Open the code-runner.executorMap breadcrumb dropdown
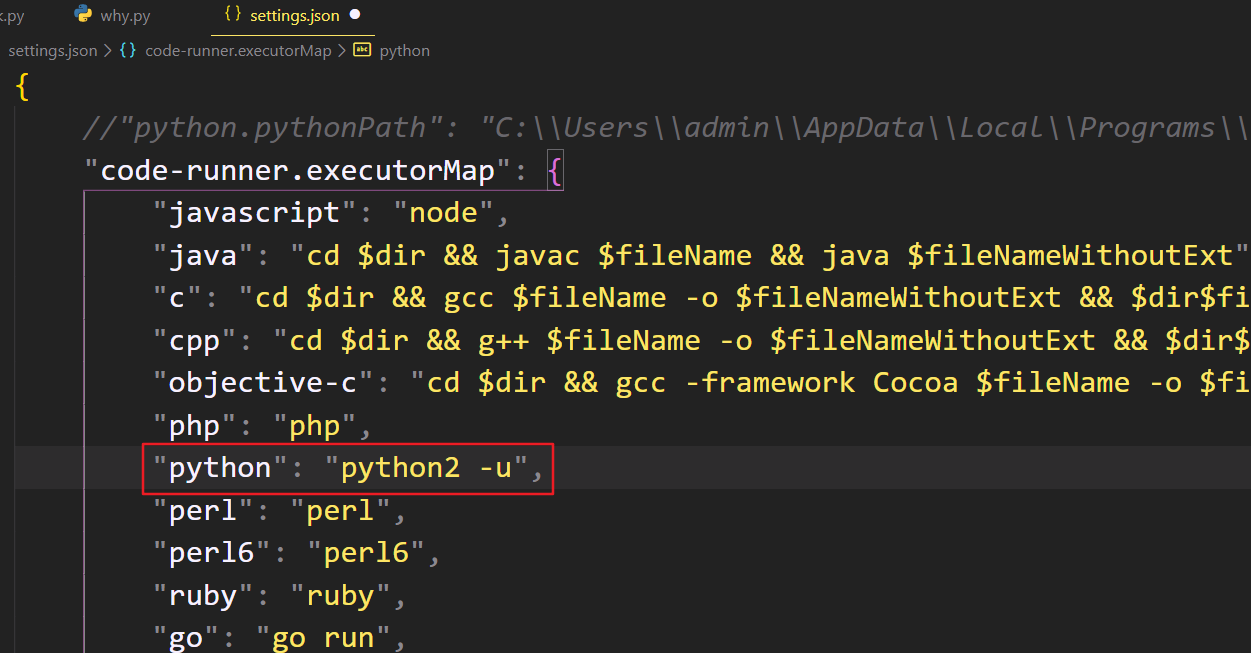Viewport: 1251px width, 653px height. tap(238, 50)
